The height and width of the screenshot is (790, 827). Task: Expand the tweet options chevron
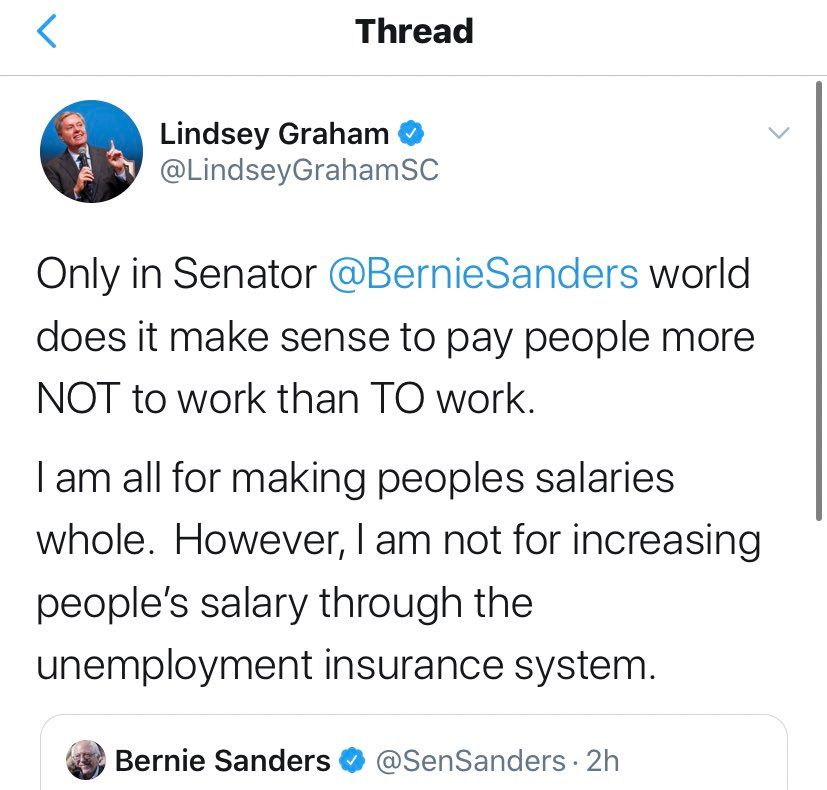777,133
